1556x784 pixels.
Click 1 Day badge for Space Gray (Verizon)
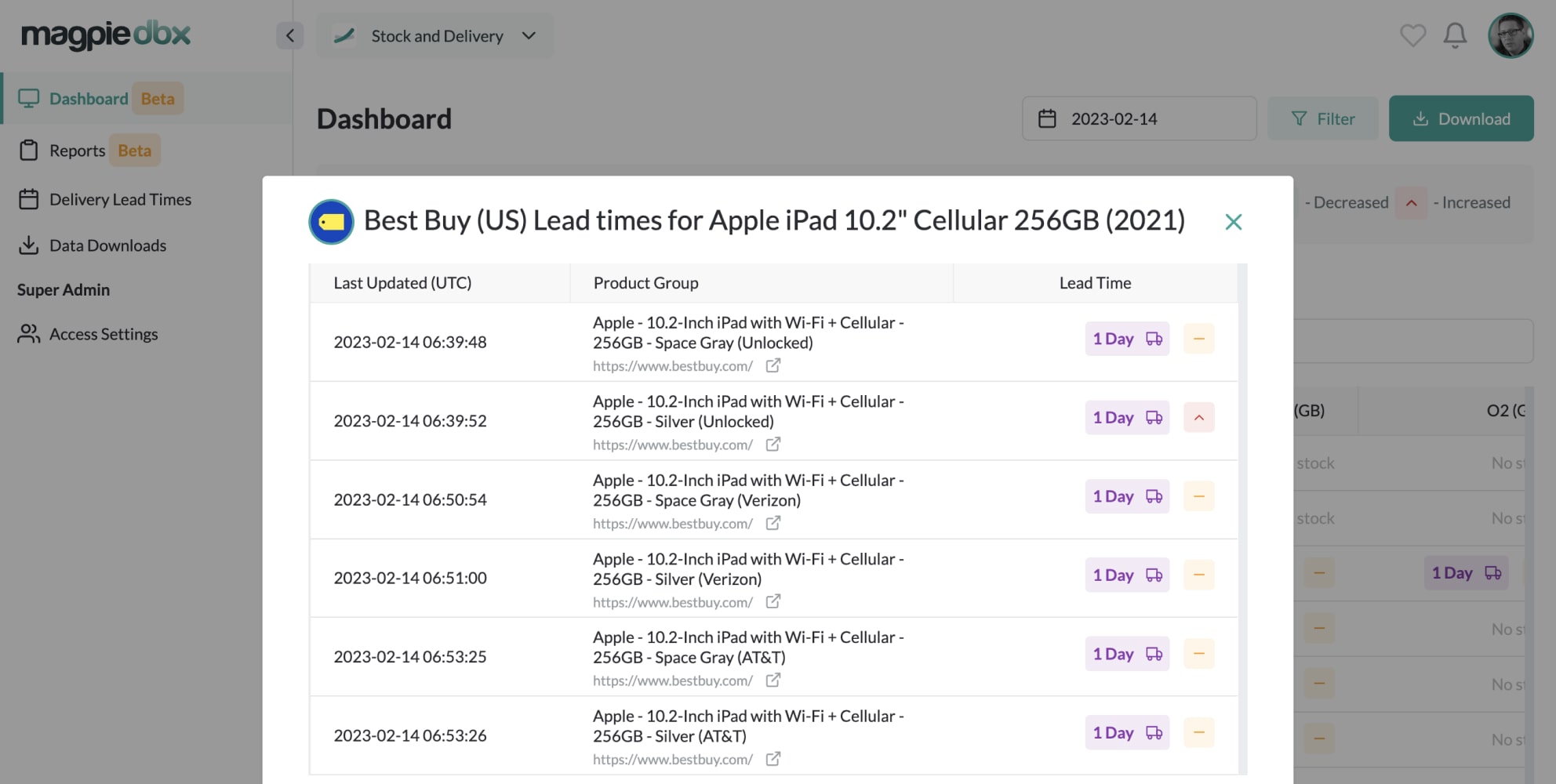1127,496
